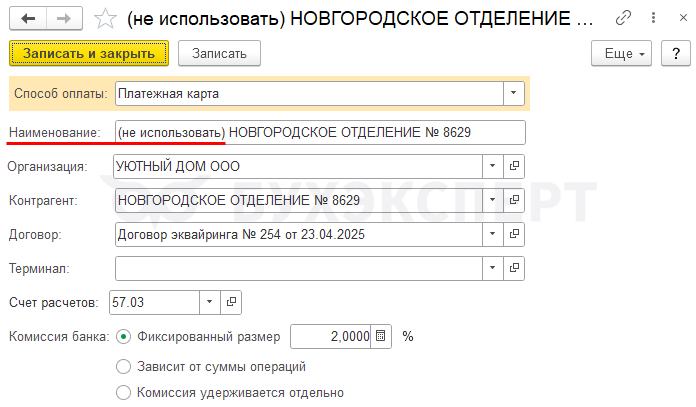Open the Еще menu

click(x=621, y=54)
